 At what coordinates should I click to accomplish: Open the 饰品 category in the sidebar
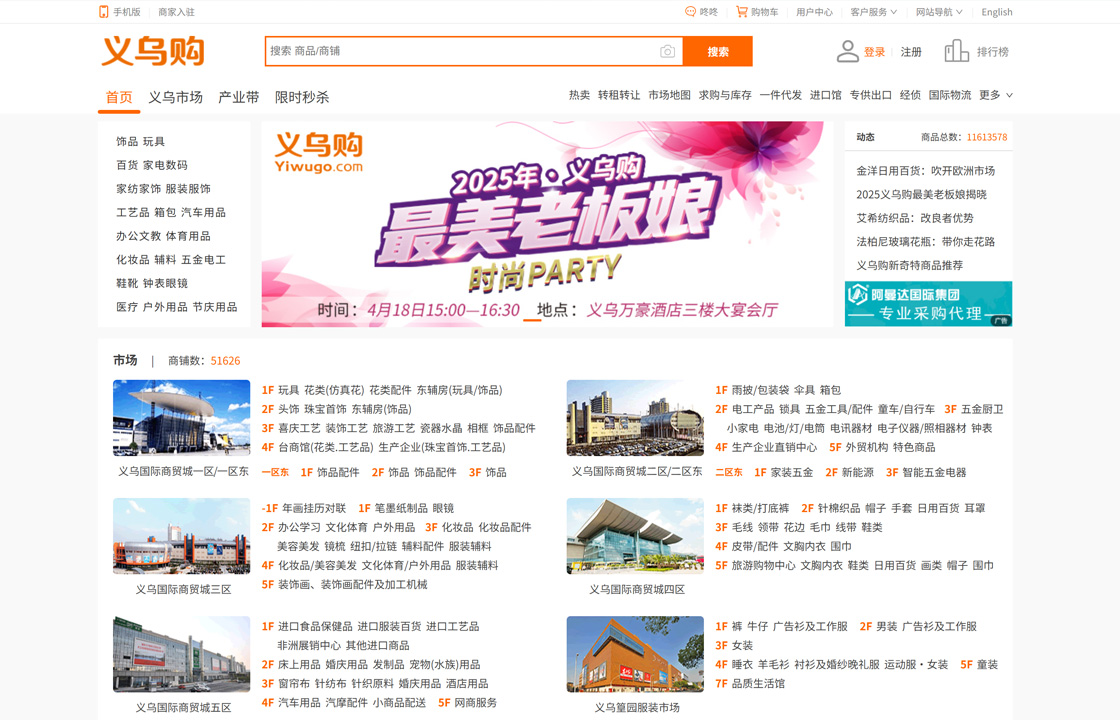127,141
